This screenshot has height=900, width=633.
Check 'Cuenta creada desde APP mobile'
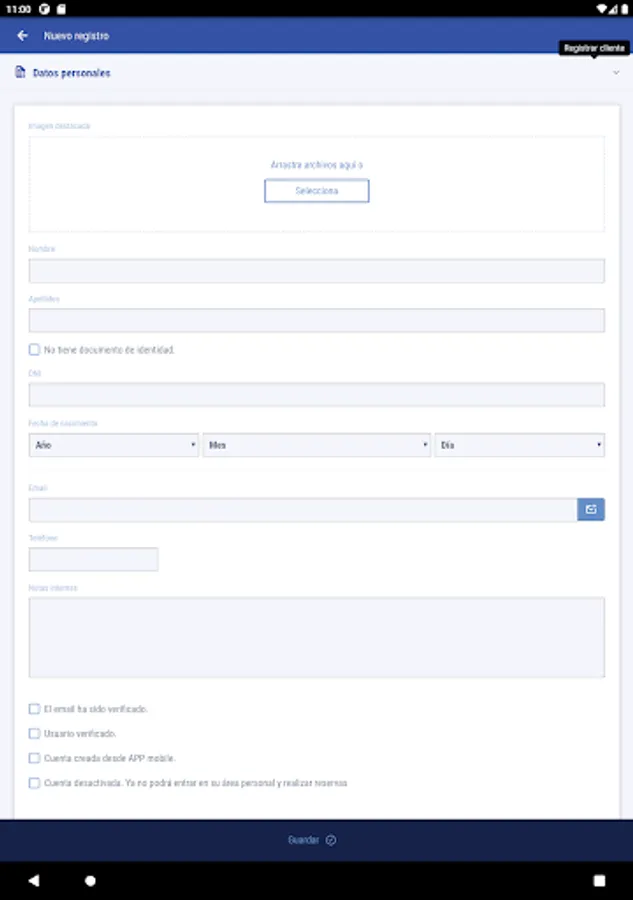coord(35,758)
